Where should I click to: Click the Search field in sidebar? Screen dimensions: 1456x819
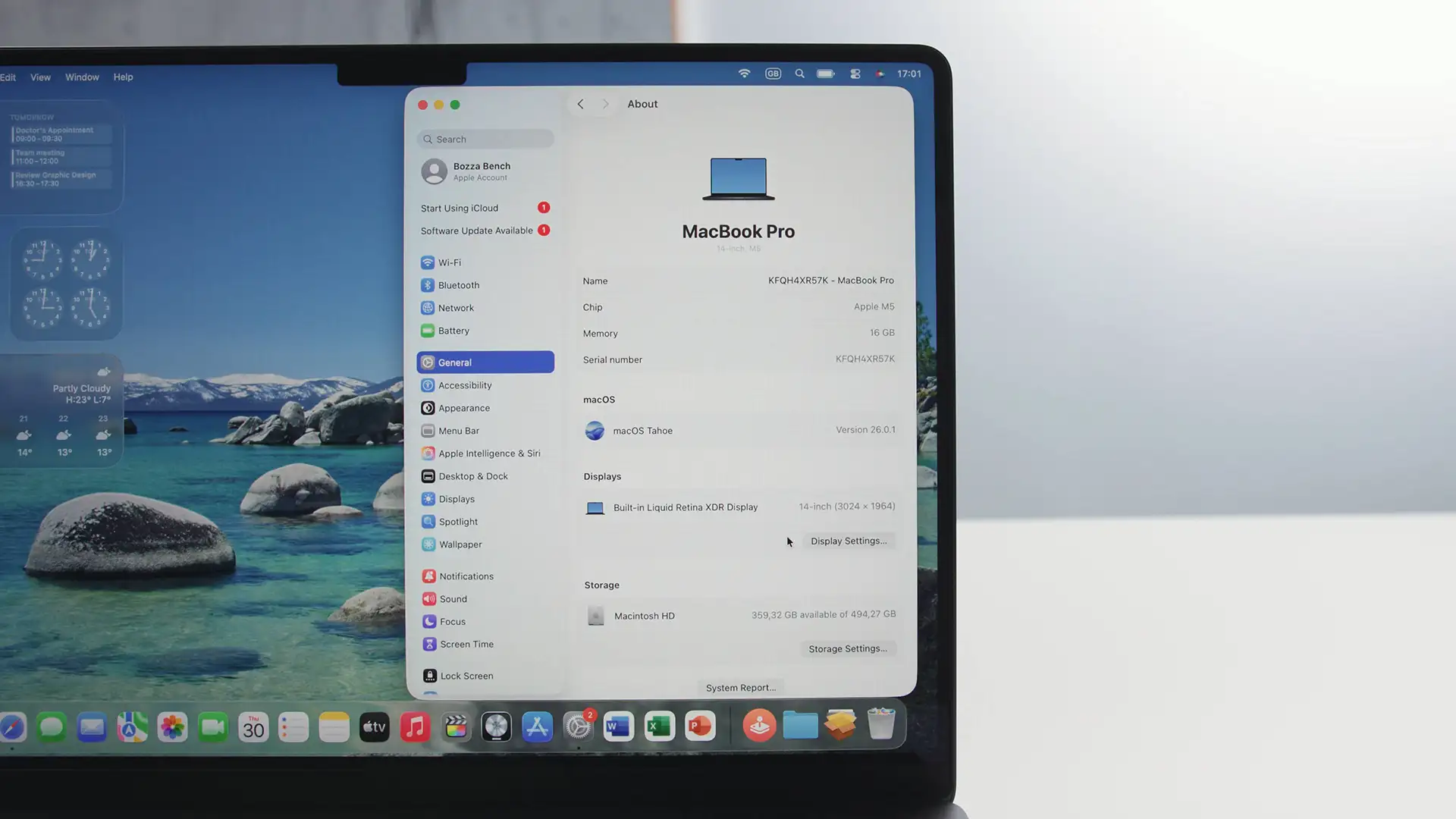click(485, 140)
